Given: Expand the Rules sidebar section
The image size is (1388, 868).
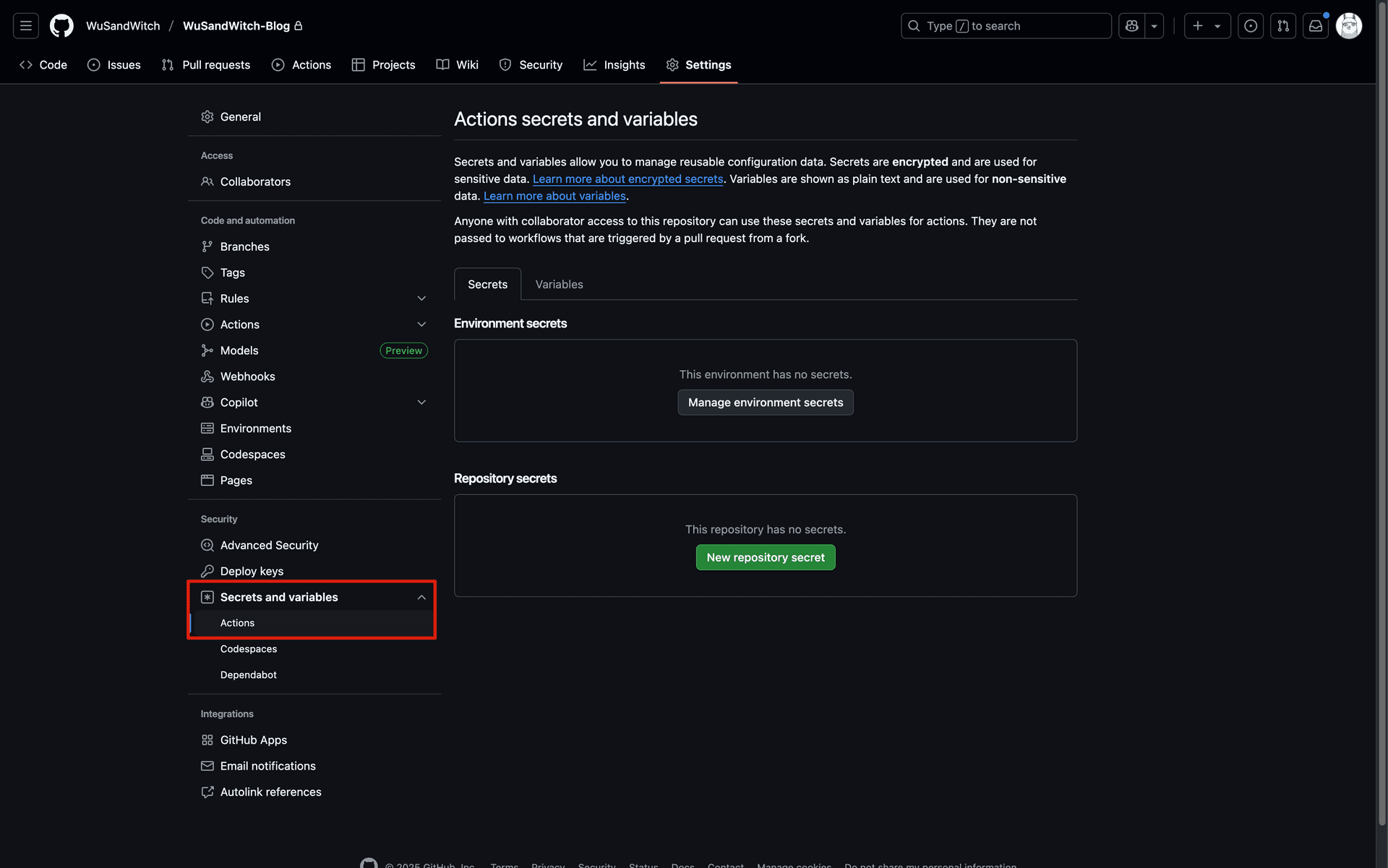Looking at the screenshot, I should 421,298.
